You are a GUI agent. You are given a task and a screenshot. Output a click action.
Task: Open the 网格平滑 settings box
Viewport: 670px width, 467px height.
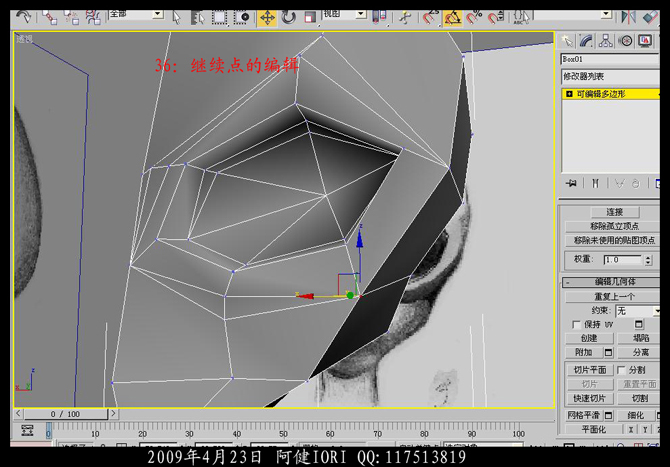click(608, 415)
